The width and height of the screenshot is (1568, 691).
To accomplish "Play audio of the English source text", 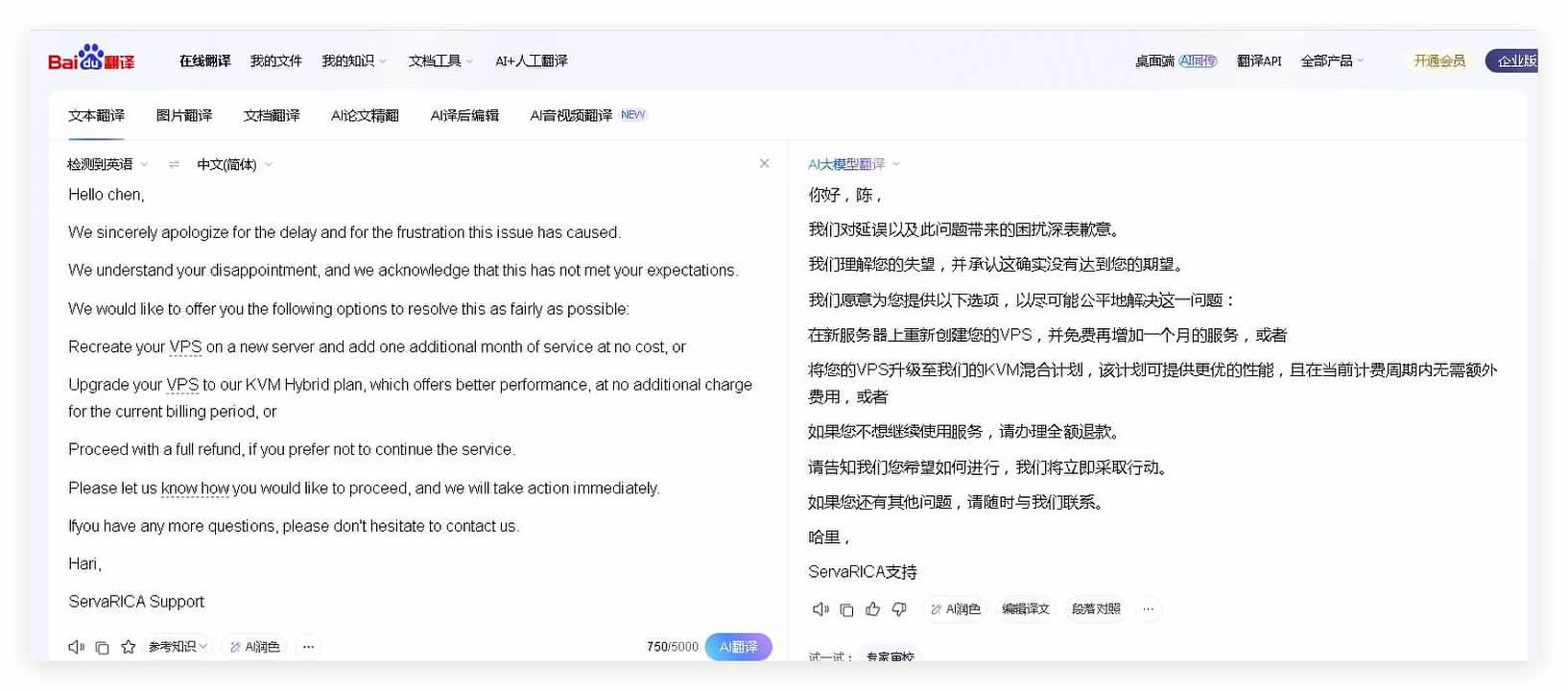I will click(76, 647).
